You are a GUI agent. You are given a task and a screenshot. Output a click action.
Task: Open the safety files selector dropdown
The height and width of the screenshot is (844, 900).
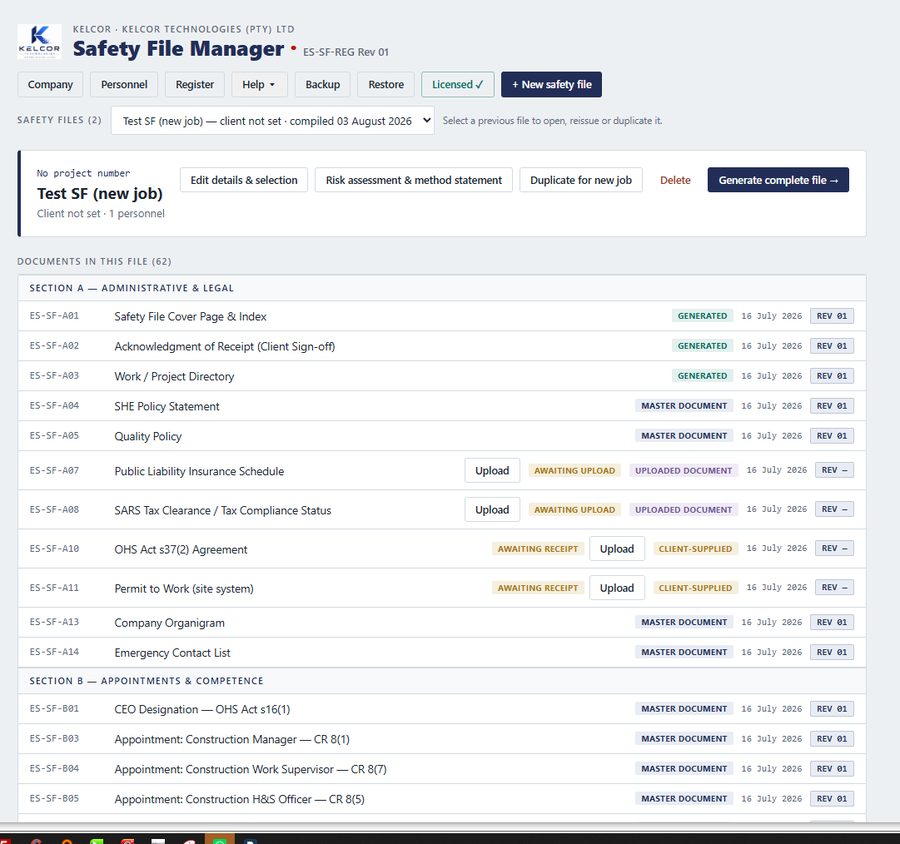(273, 121)
